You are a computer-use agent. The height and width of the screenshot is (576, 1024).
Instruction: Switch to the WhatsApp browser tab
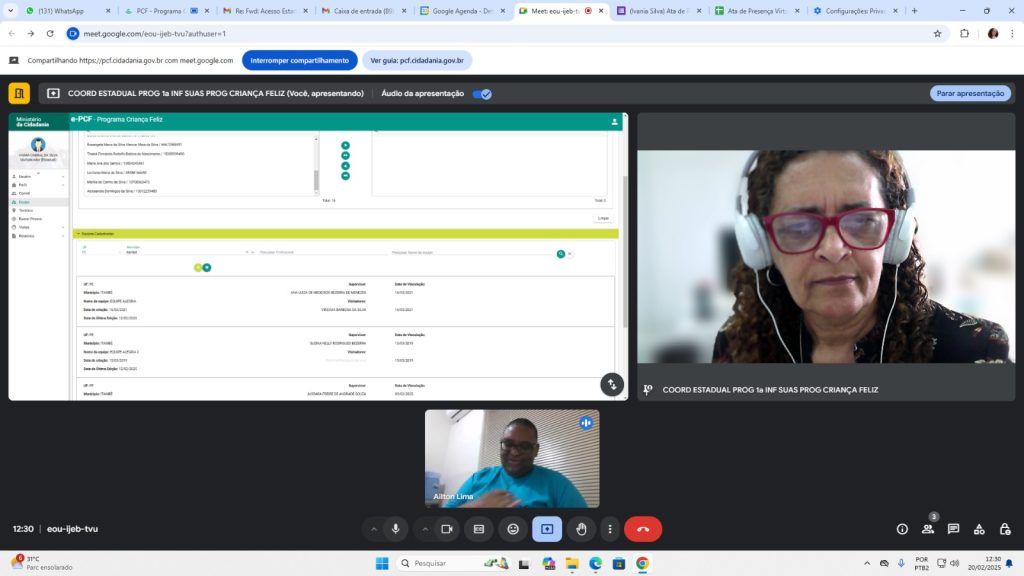click(x=61, y=11)
